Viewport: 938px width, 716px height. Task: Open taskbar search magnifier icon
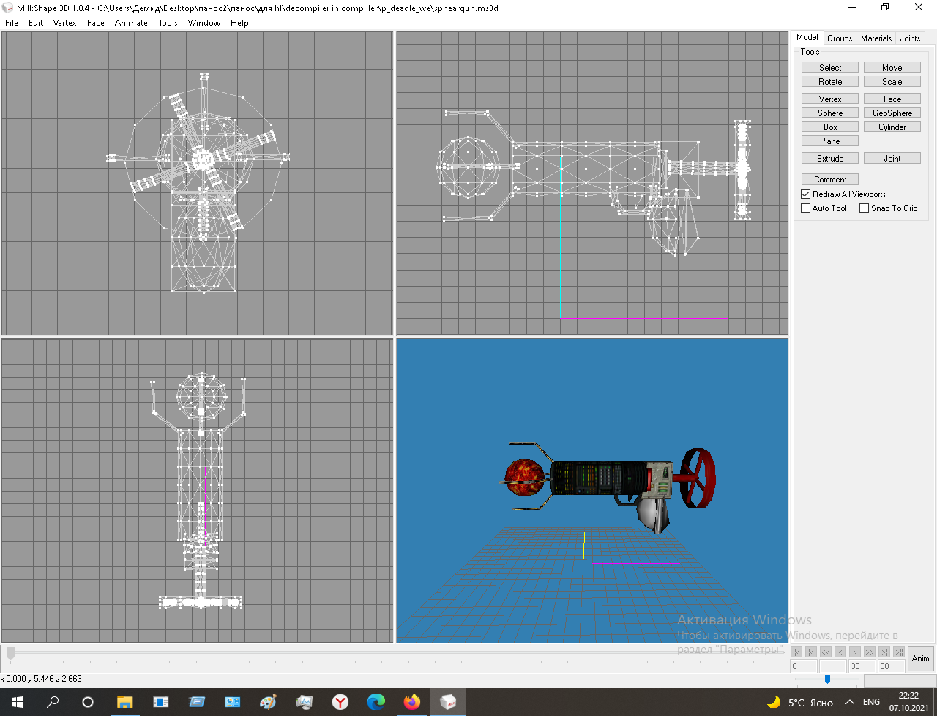coord(53,701)
